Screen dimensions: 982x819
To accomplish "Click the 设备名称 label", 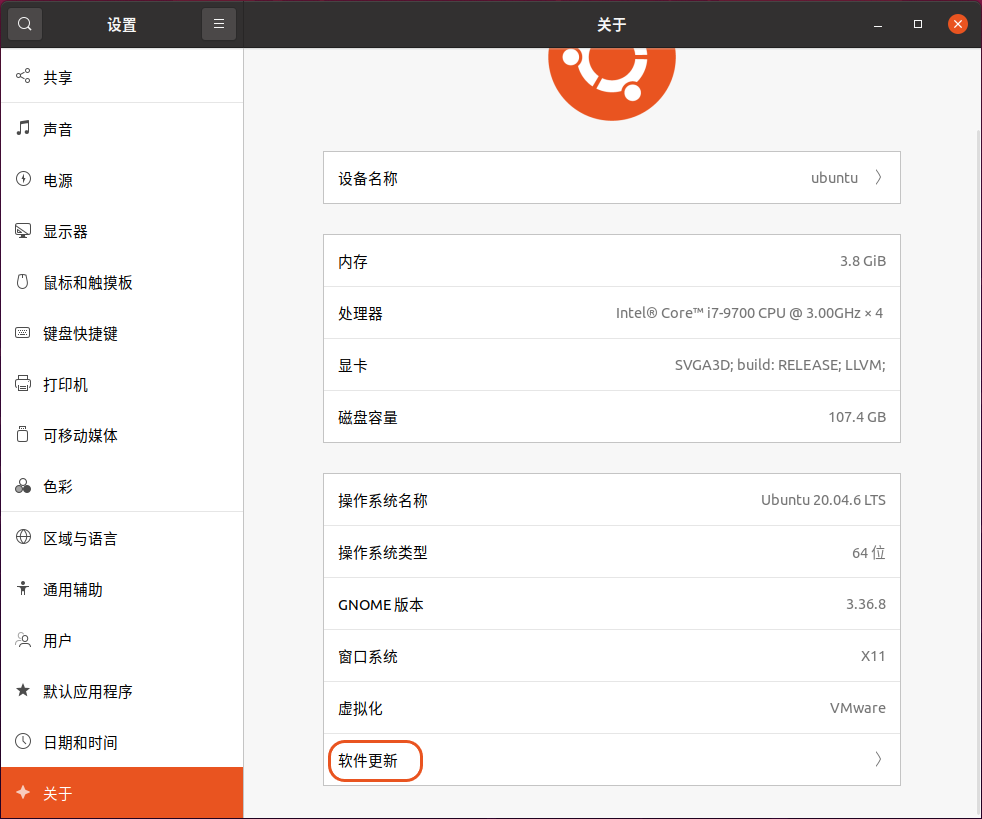I will coord(368,178).
